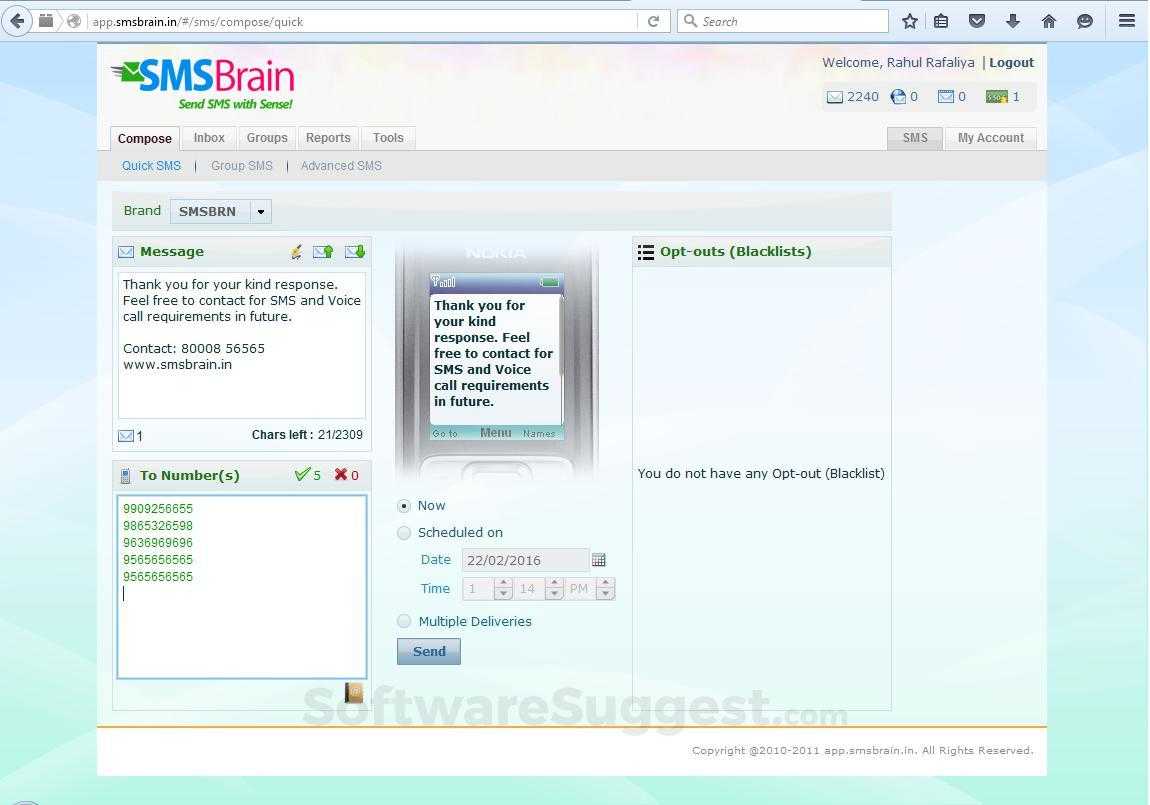Click the schedule Date field
The image size is (1150, 805).
click(x=525, y=560)
